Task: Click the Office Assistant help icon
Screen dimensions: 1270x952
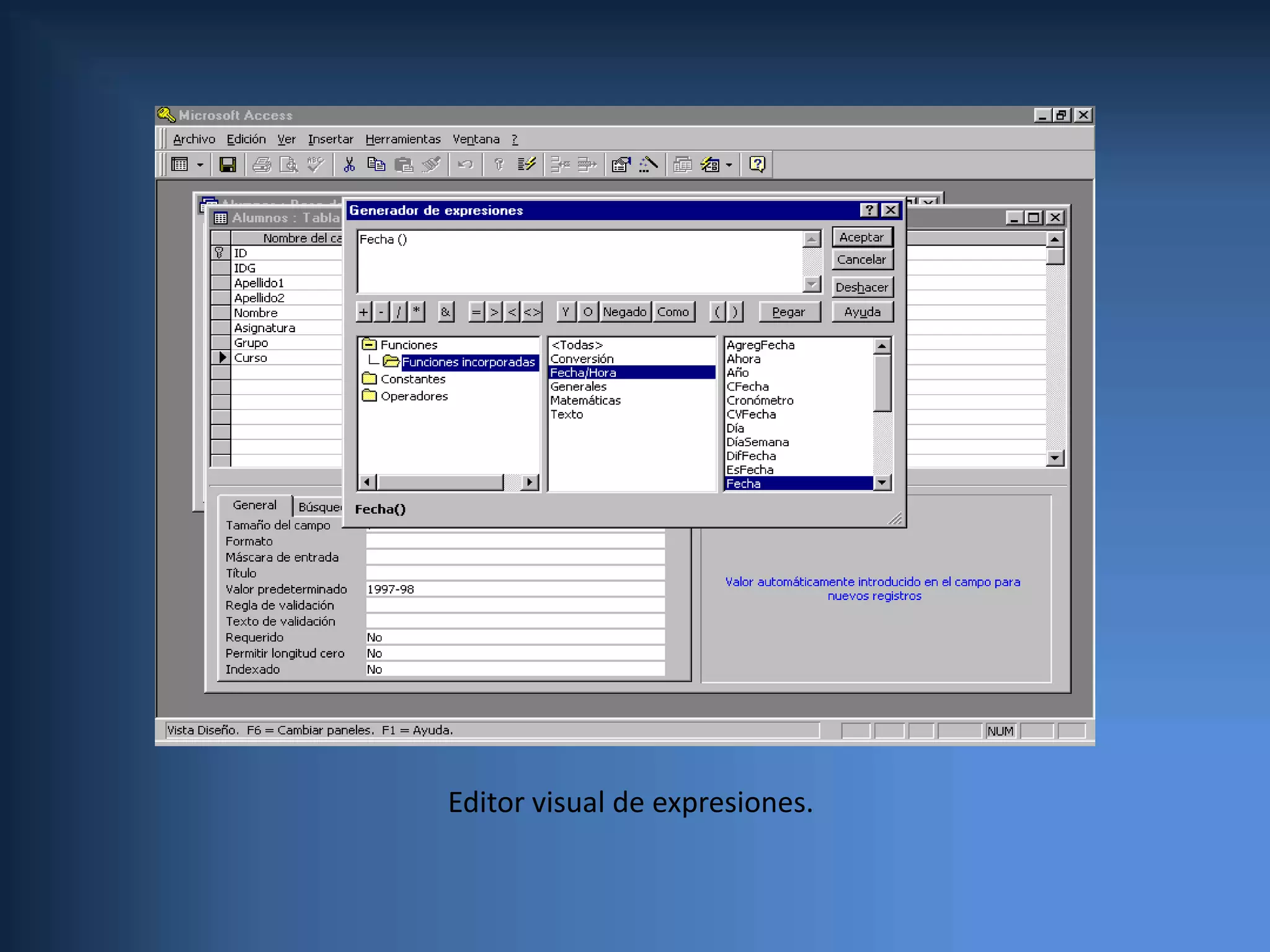Action: (757, 165)
